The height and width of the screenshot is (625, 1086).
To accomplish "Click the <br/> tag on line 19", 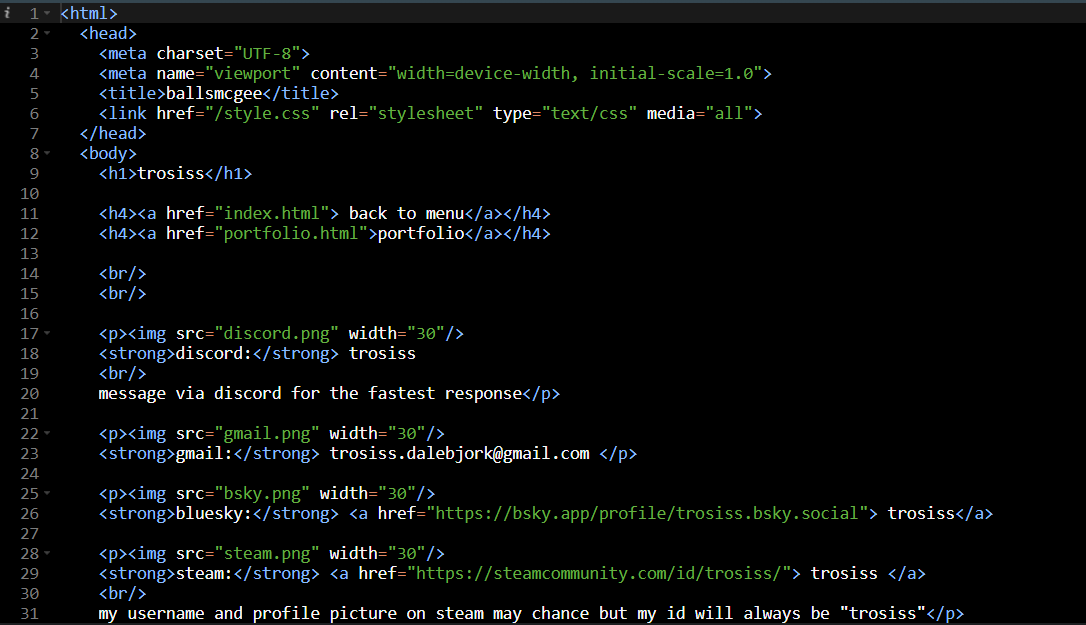I will [x=123, y=373].
